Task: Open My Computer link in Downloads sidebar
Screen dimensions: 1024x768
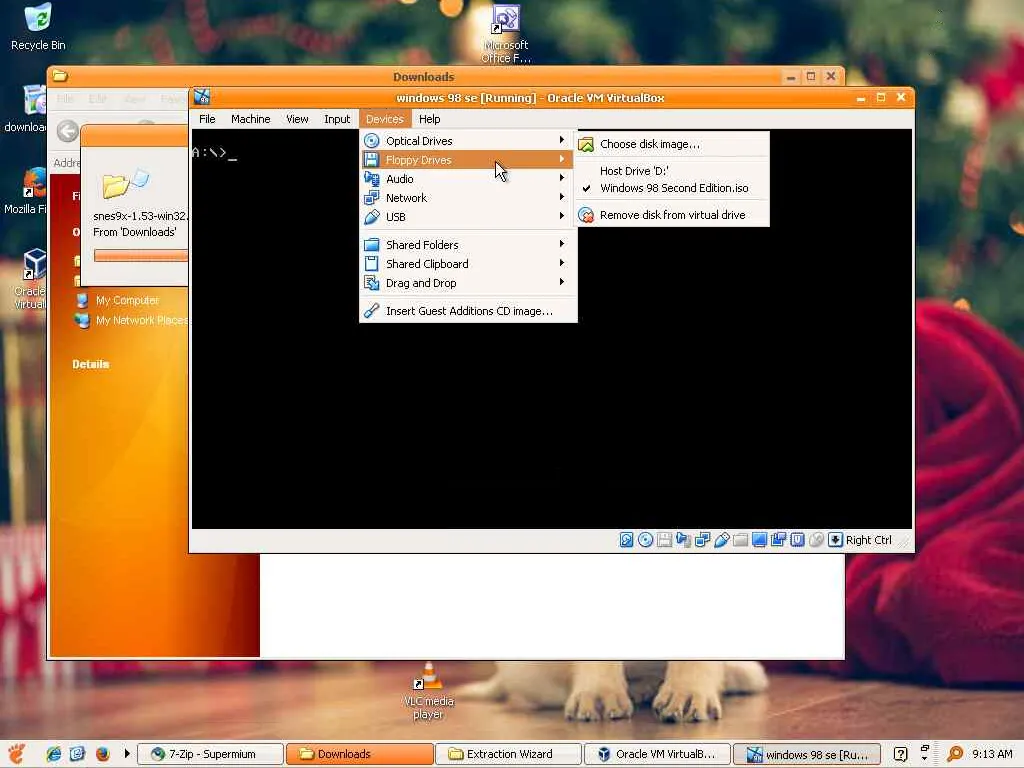Action: 127,300
